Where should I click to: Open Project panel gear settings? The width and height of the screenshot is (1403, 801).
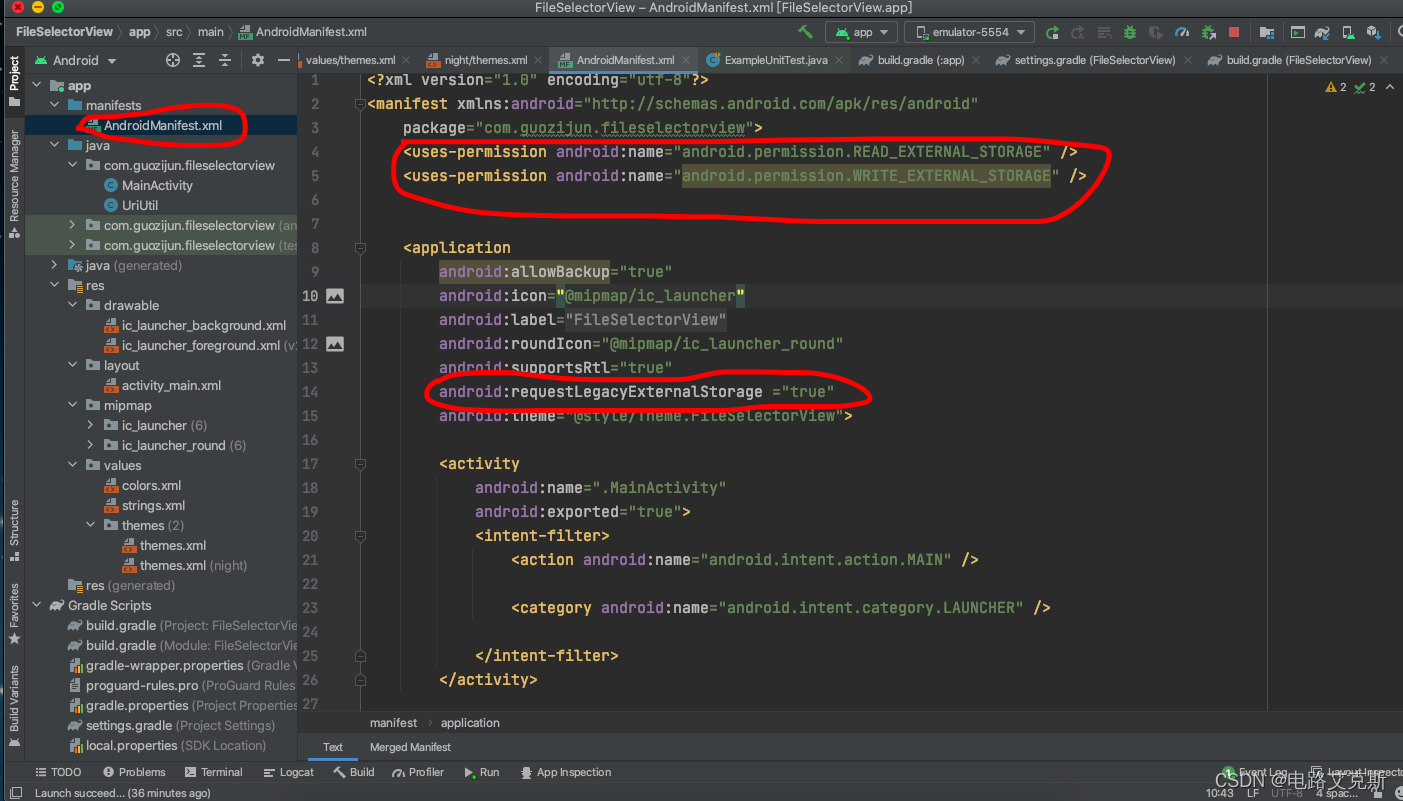point(258,60)
